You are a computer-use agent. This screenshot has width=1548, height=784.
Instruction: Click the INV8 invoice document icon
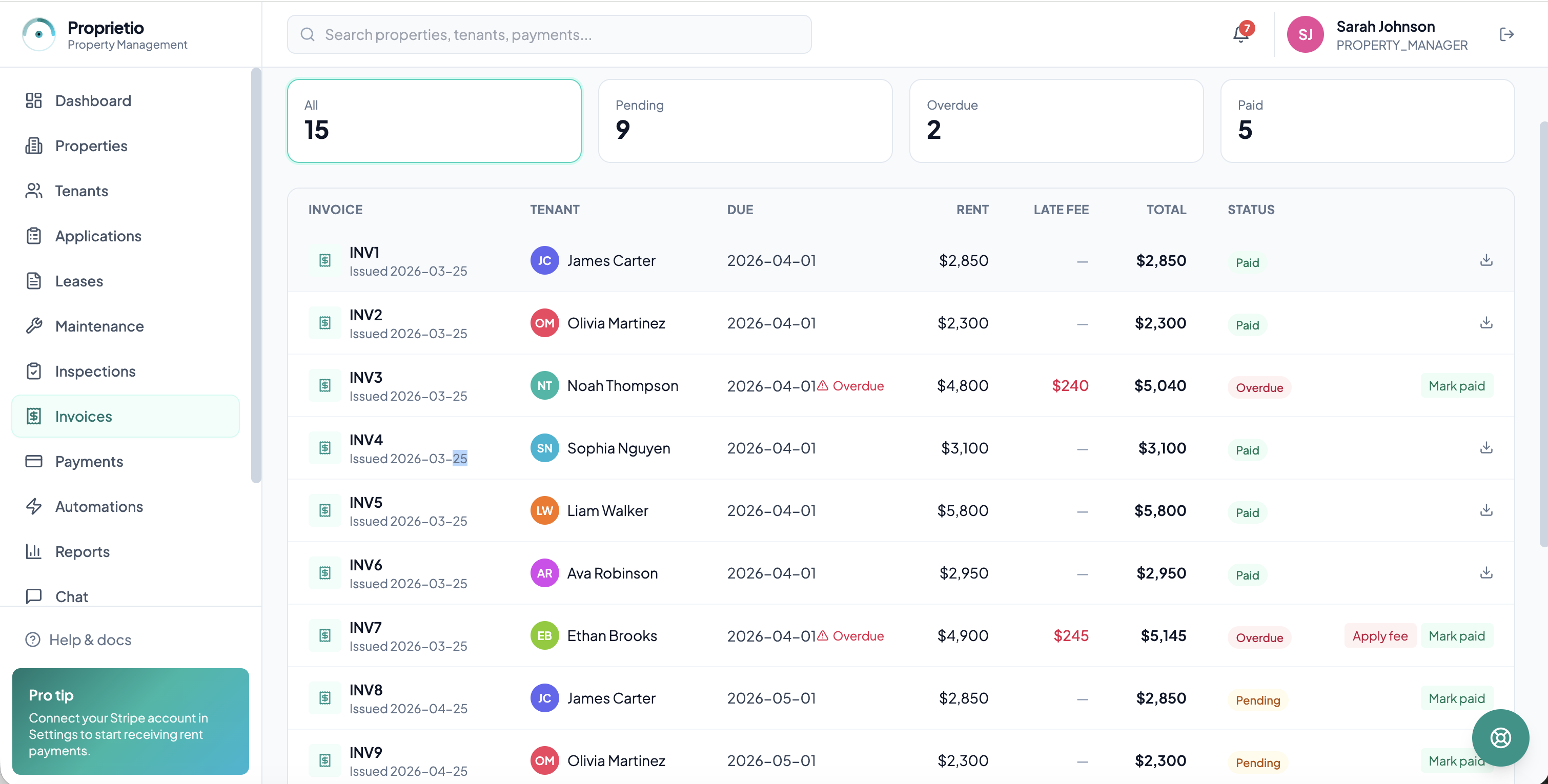[x=325, y=697]
